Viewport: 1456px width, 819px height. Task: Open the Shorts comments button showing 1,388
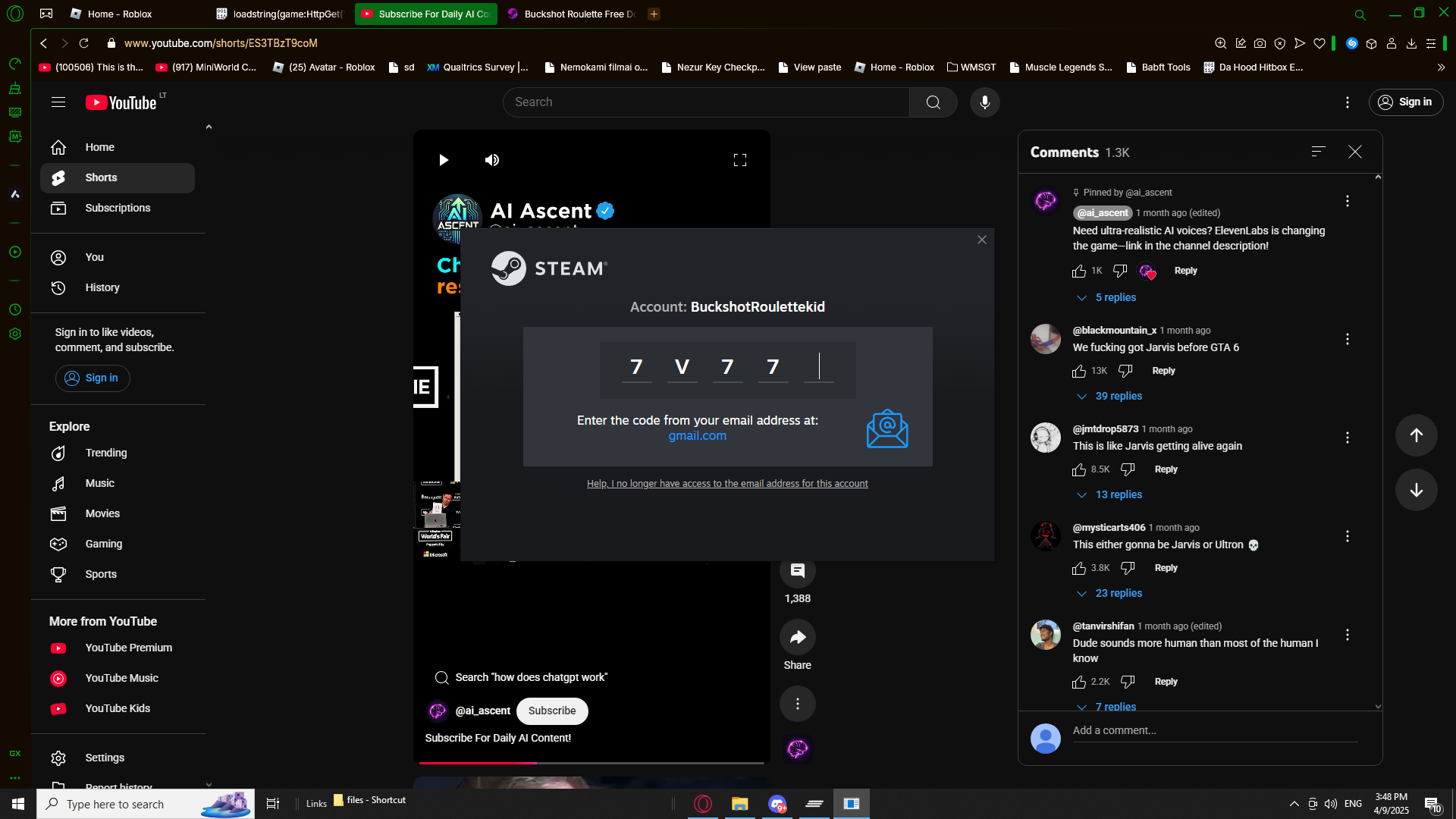pyautogui.click(x=798, y=571)
